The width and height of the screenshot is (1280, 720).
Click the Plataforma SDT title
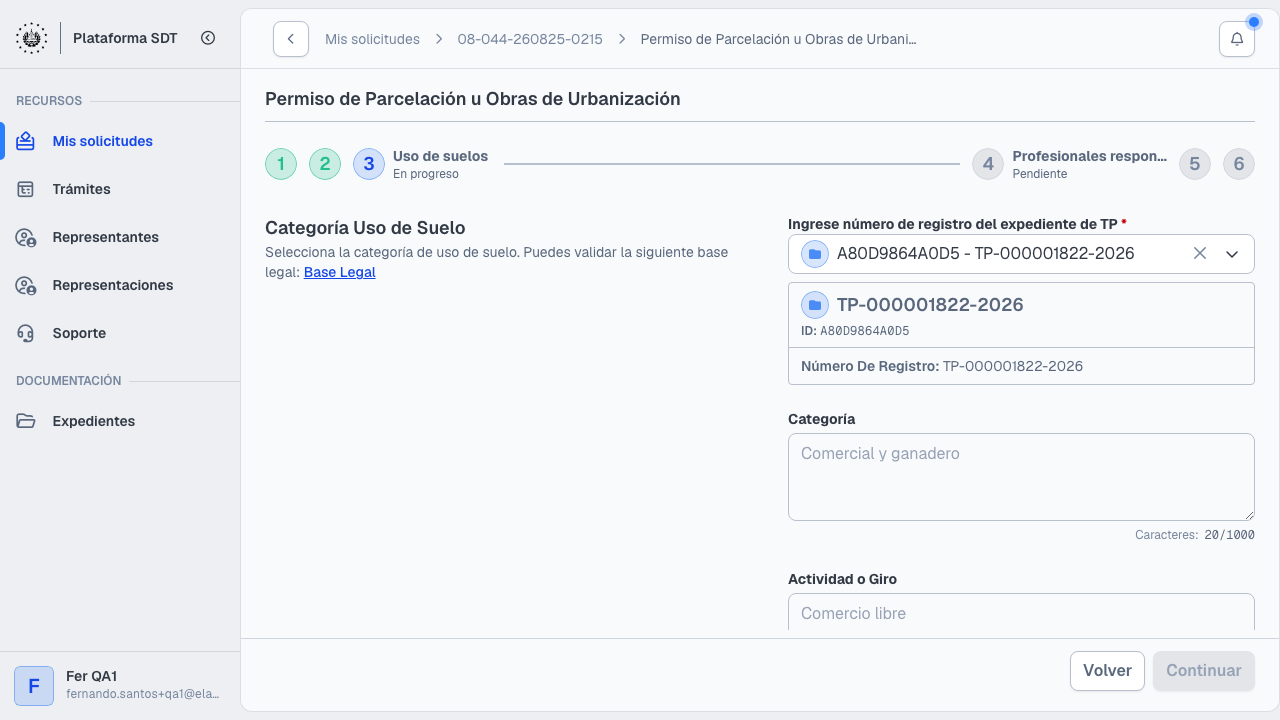(x=125, y=38)
